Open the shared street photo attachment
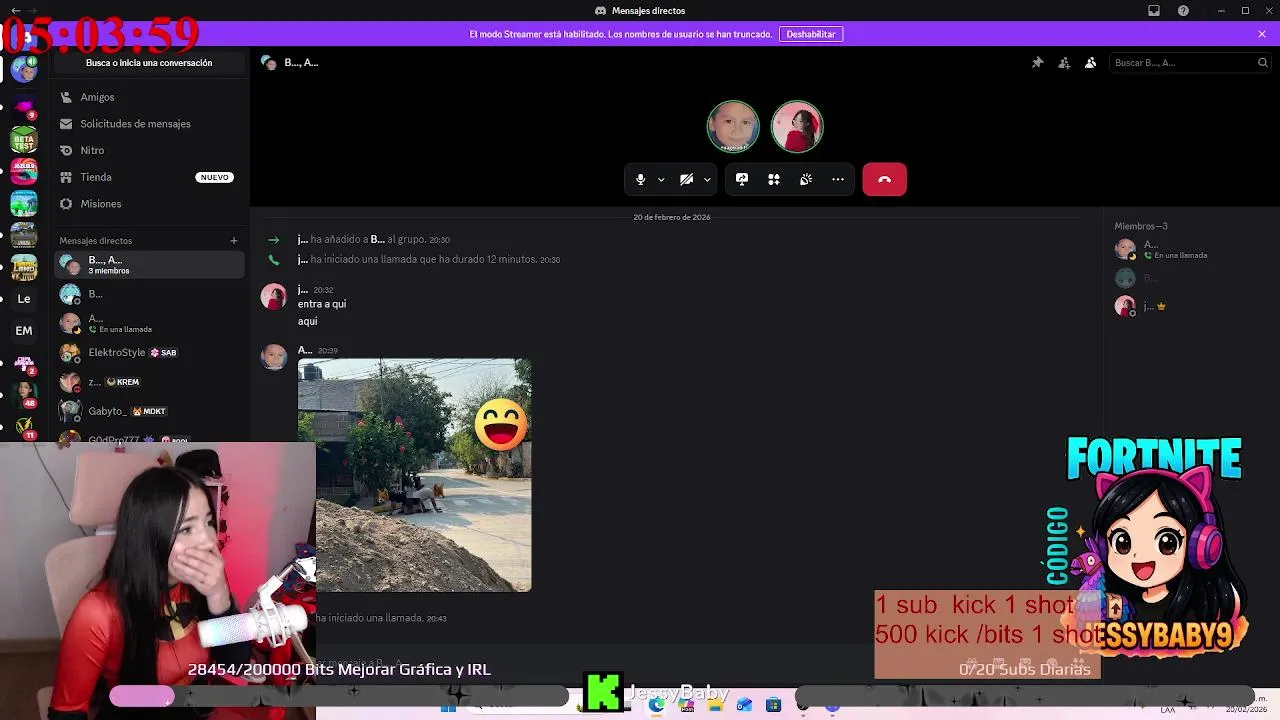 coord(414,475)
